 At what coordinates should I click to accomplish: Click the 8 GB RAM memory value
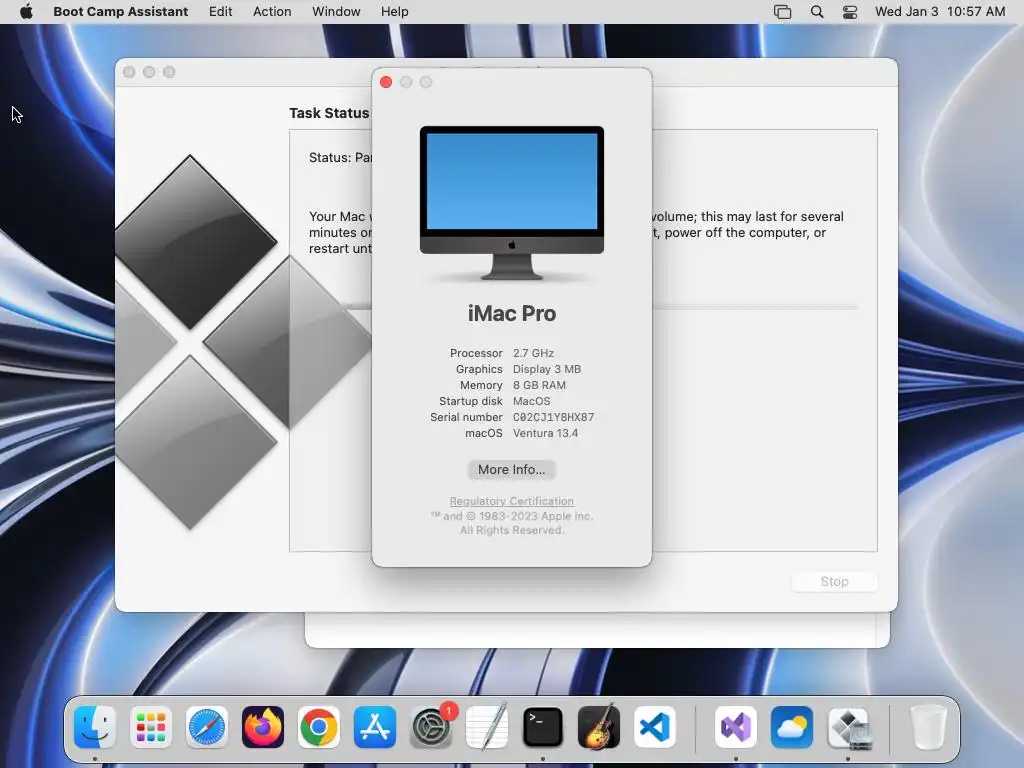539,385
